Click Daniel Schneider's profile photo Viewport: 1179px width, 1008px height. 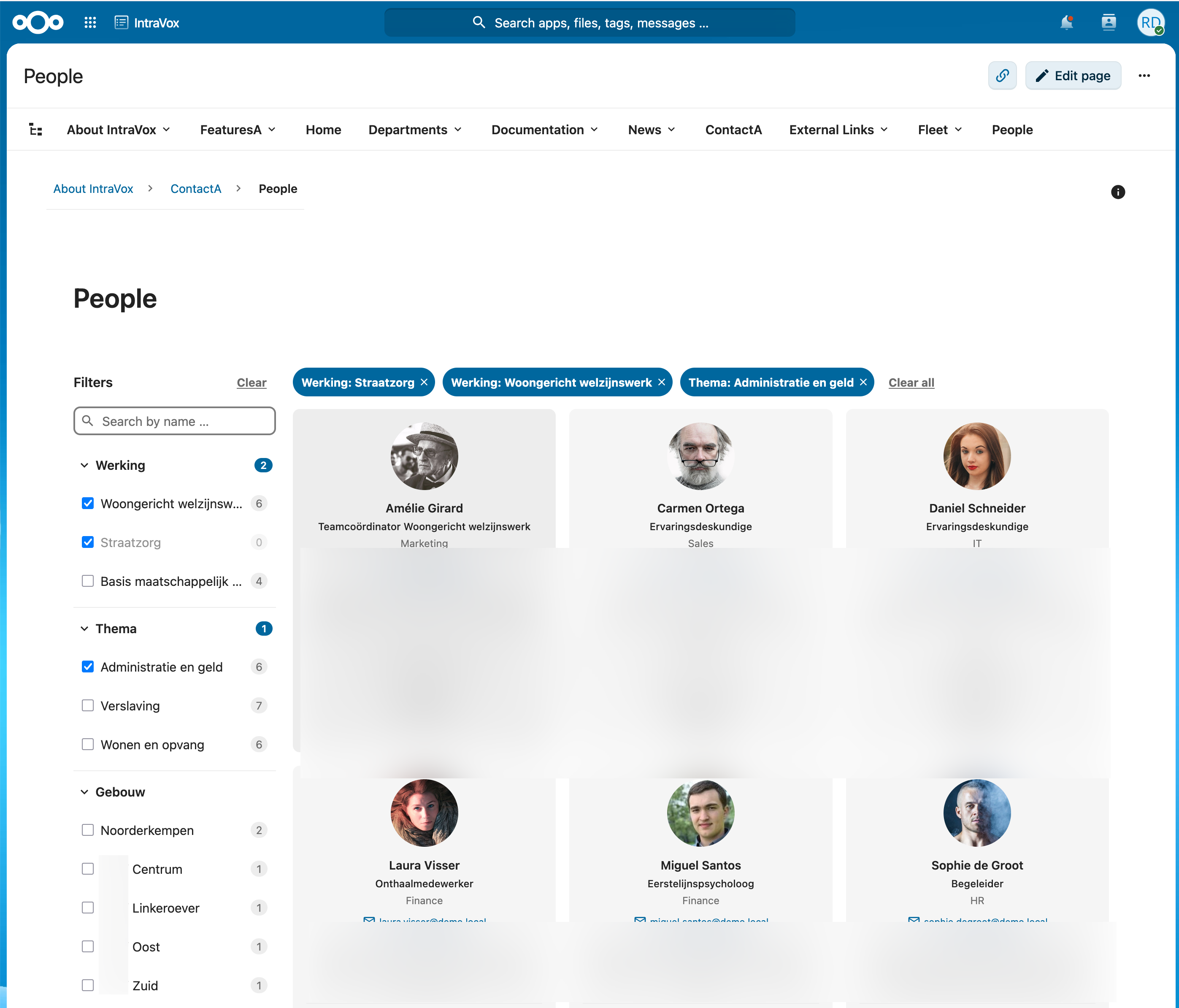pyautogui.click(x=977, y=456)
